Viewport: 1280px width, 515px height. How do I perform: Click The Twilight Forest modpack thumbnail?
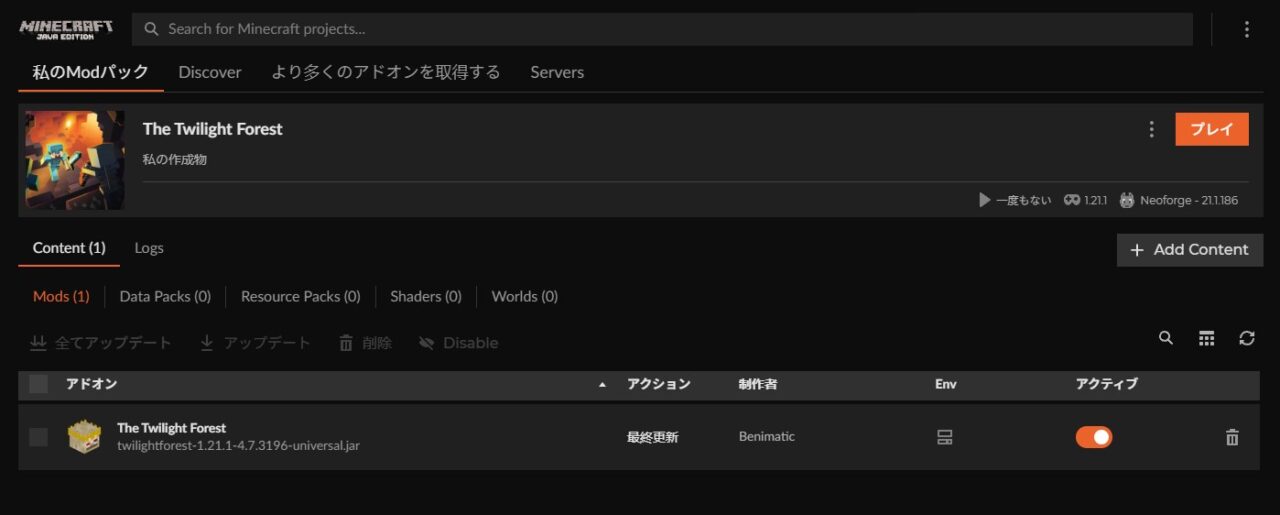point(75,160)
